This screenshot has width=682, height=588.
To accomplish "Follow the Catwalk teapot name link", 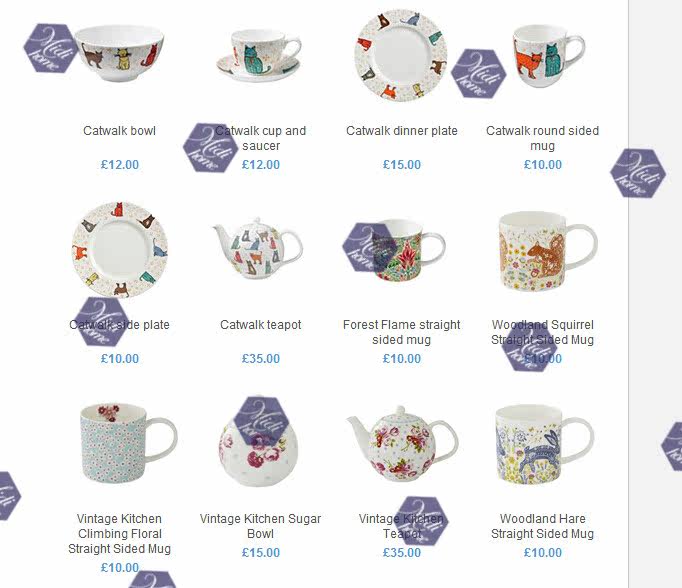I will (x=261, y=325).
